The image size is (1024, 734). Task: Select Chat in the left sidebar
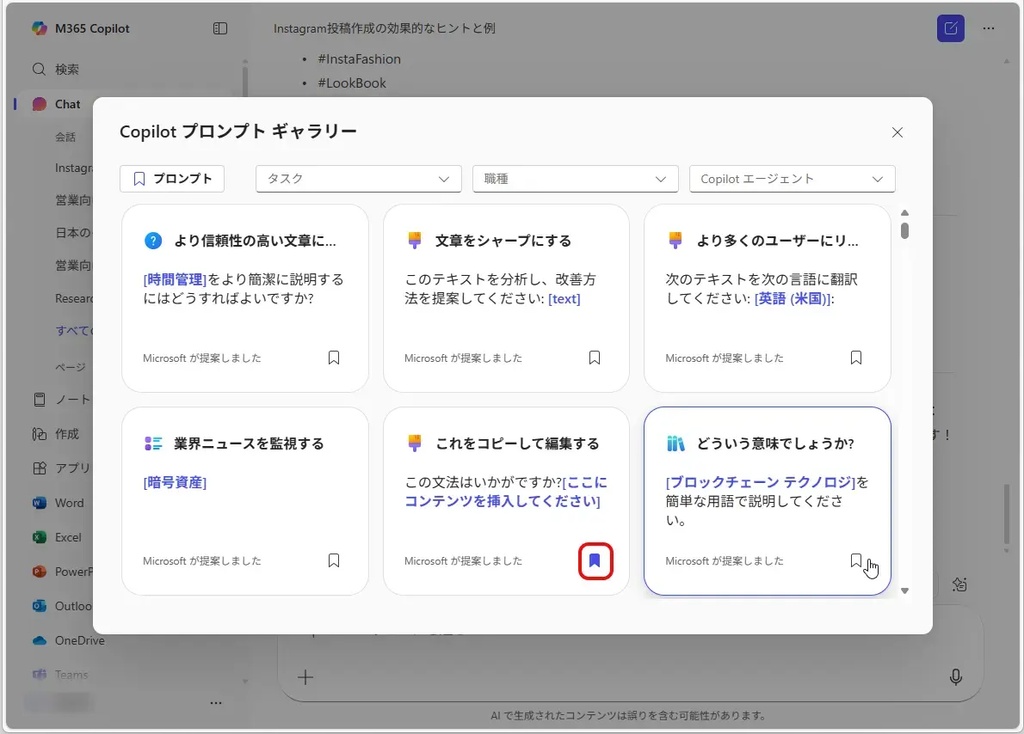(67, 104)
